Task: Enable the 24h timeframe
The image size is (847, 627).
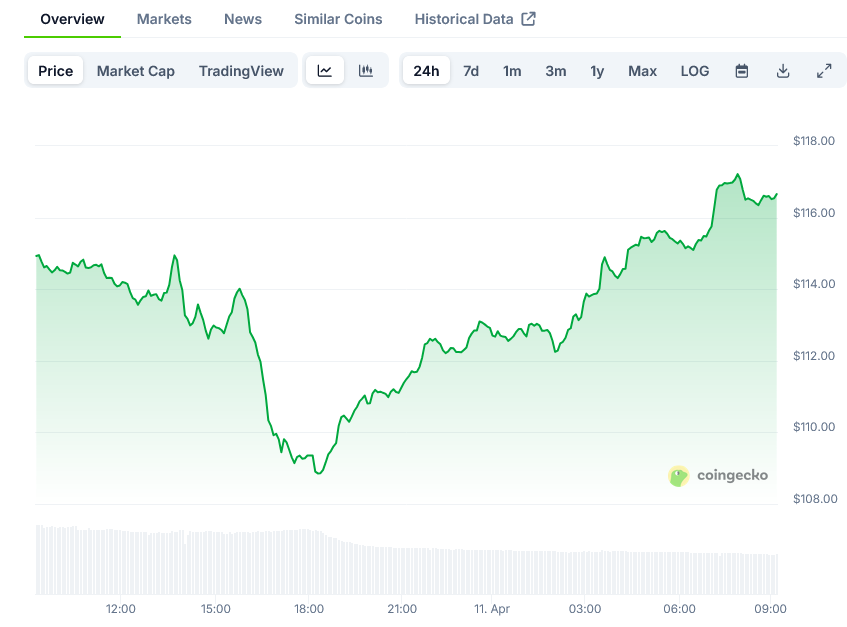Action: point(426,71)
